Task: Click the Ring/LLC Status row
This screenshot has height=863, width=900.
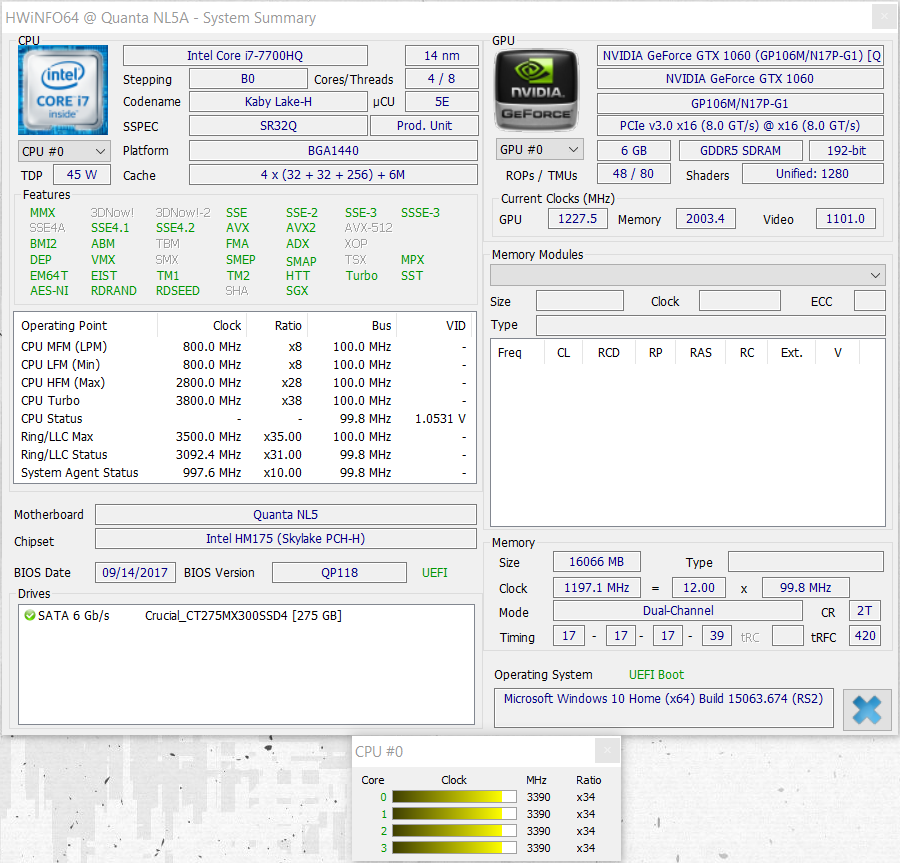Action: coord(245,454)
